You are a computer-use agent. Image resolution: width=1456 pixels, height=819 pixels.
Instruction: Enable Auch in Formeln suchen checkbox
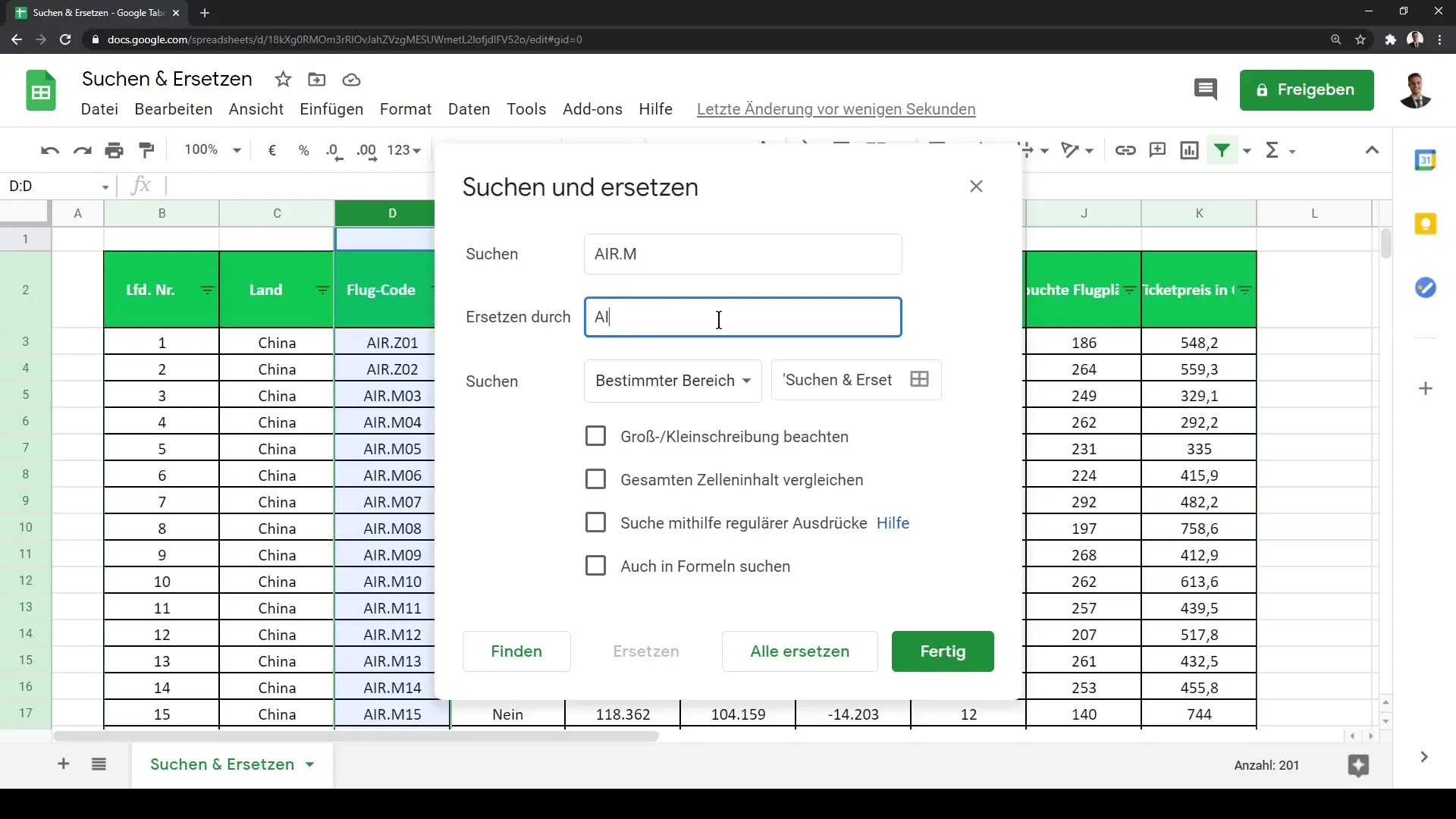coord(595,566)
